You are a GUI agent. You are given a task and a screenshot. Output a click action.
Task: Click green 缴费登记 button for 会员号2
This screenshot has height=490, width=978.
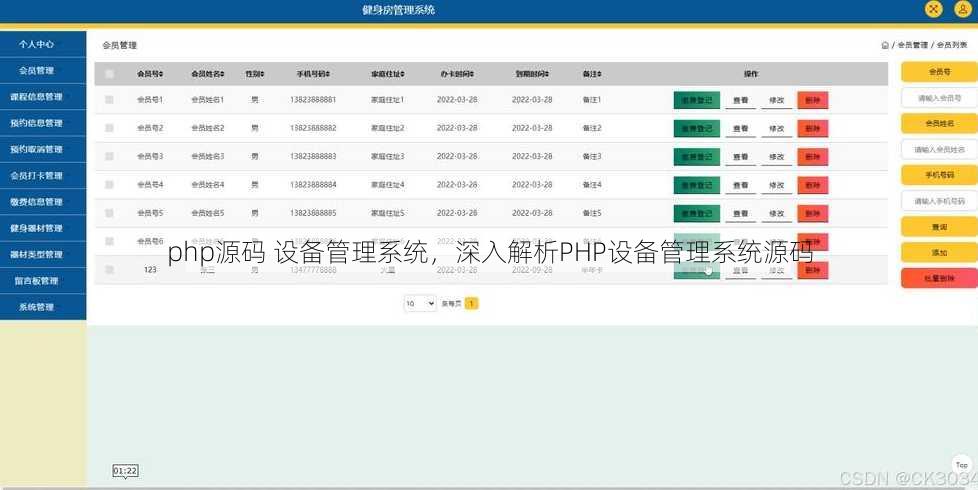697,128
